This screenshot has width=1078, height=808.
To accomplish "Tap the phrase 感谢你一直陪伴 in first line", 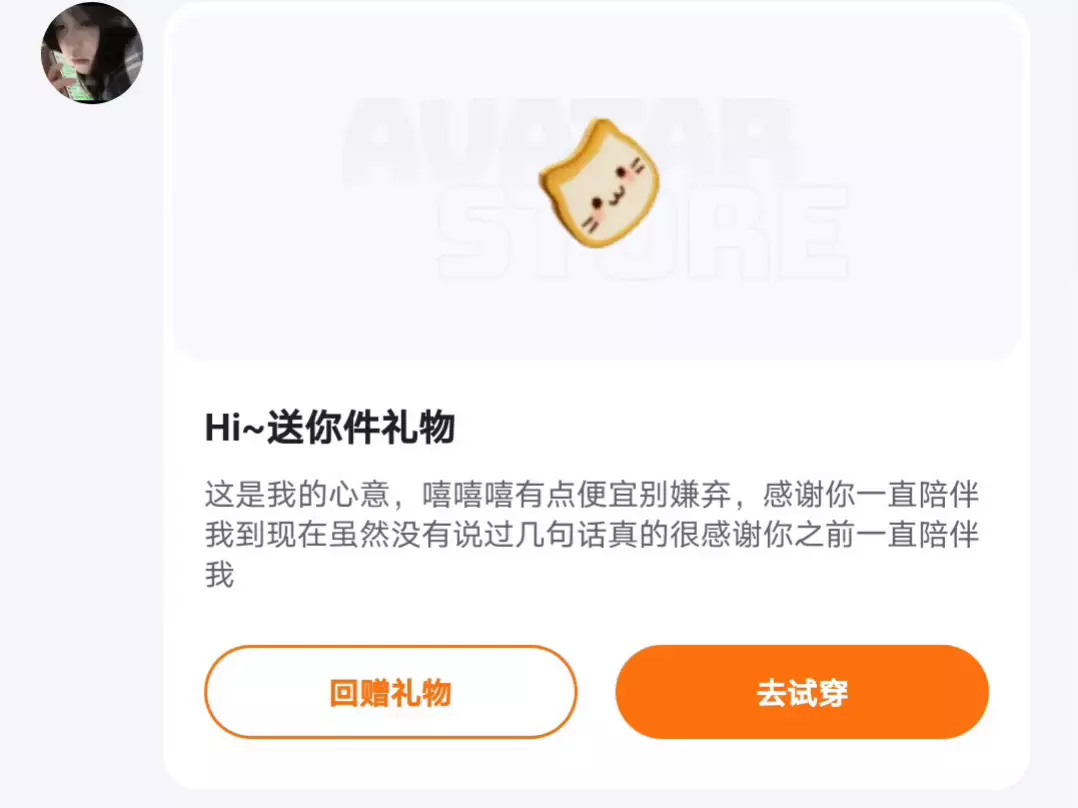I will point(871,494).
